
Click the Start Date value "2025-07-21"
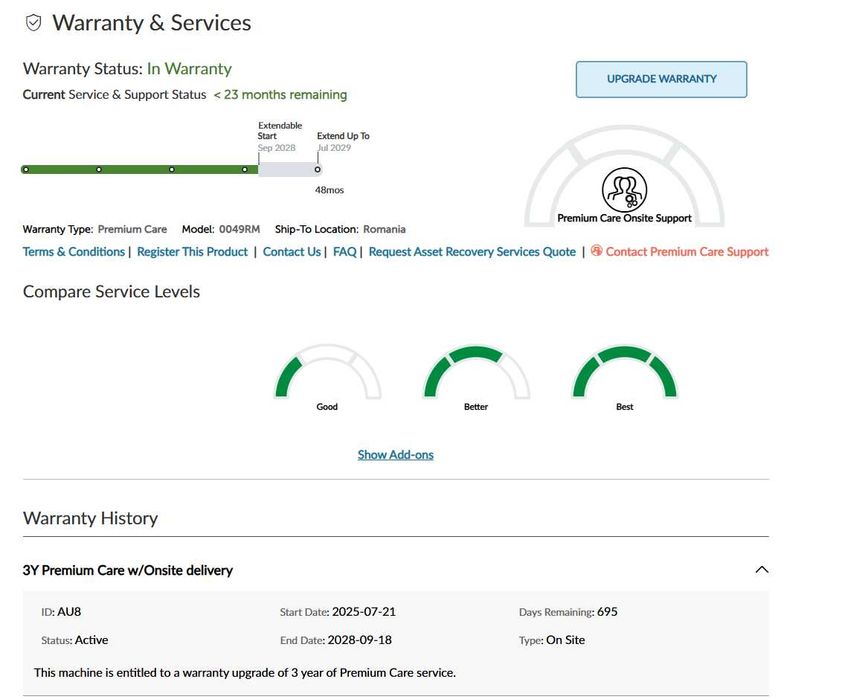click(x=364, y=611)
